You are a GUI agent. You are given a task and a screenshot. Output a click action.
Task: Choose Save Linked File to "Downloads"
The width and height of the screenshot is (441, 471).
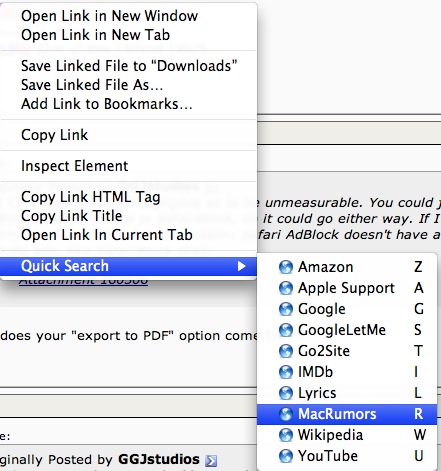[x=129, y=66]
